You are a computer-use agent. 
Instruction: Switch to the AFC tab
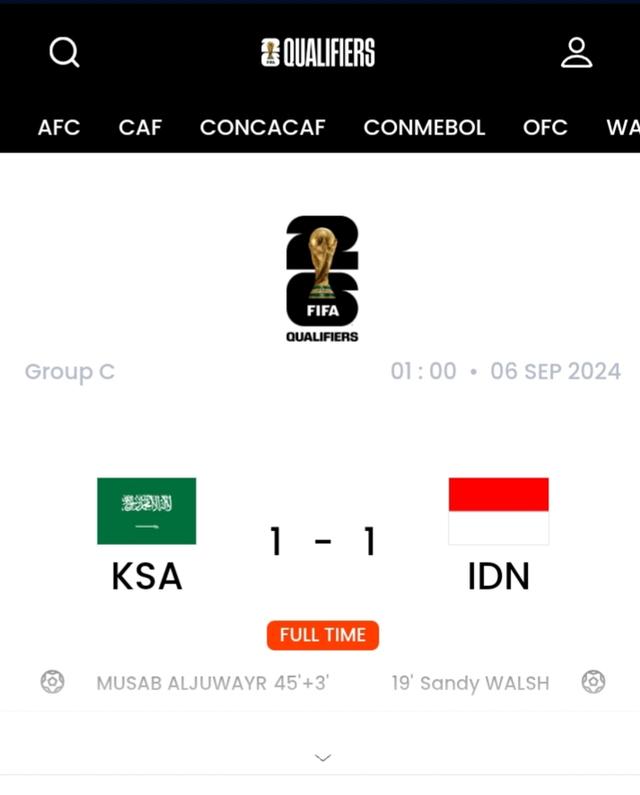[x=59, y=128]
